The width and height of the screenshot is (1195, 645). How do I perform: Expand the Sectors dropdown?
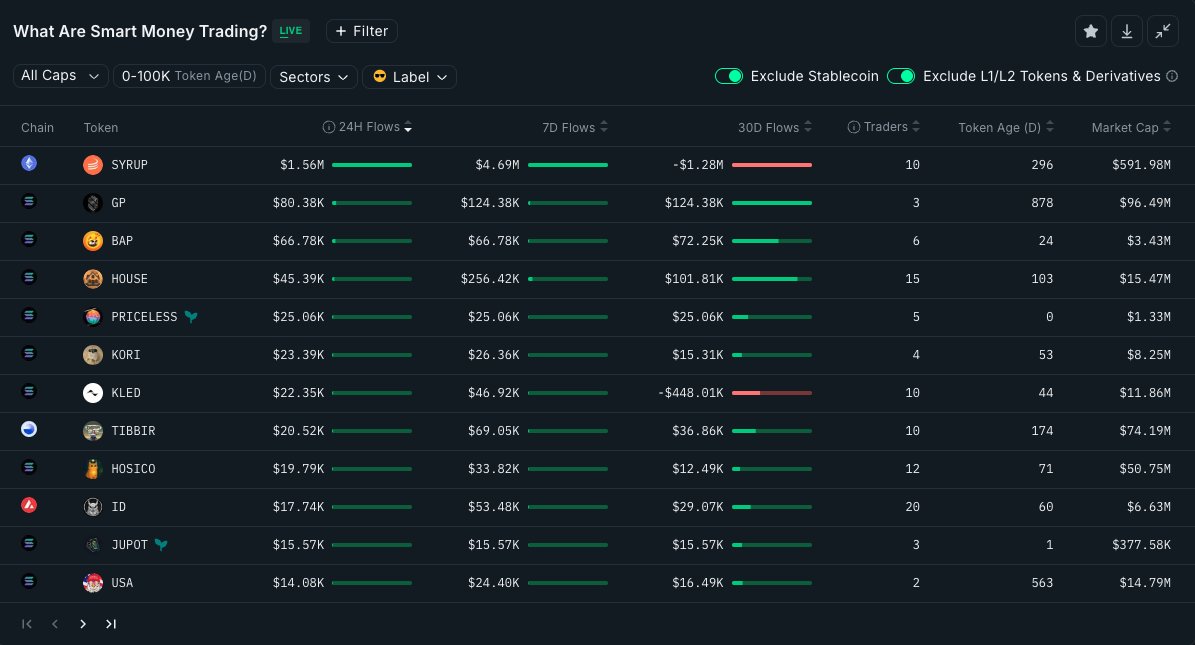click(314, 77)
